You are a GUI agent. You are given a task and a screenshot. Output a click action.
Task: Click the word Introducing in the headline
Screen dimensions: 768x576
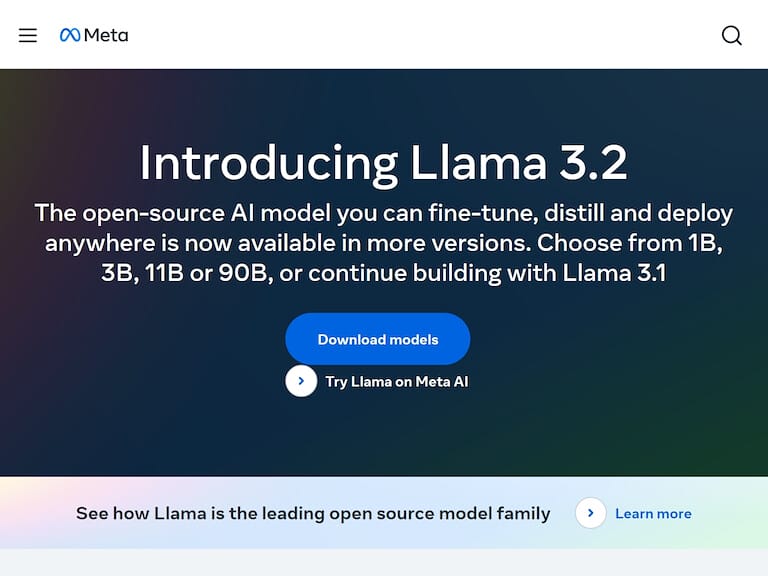(x=268, y=163)
